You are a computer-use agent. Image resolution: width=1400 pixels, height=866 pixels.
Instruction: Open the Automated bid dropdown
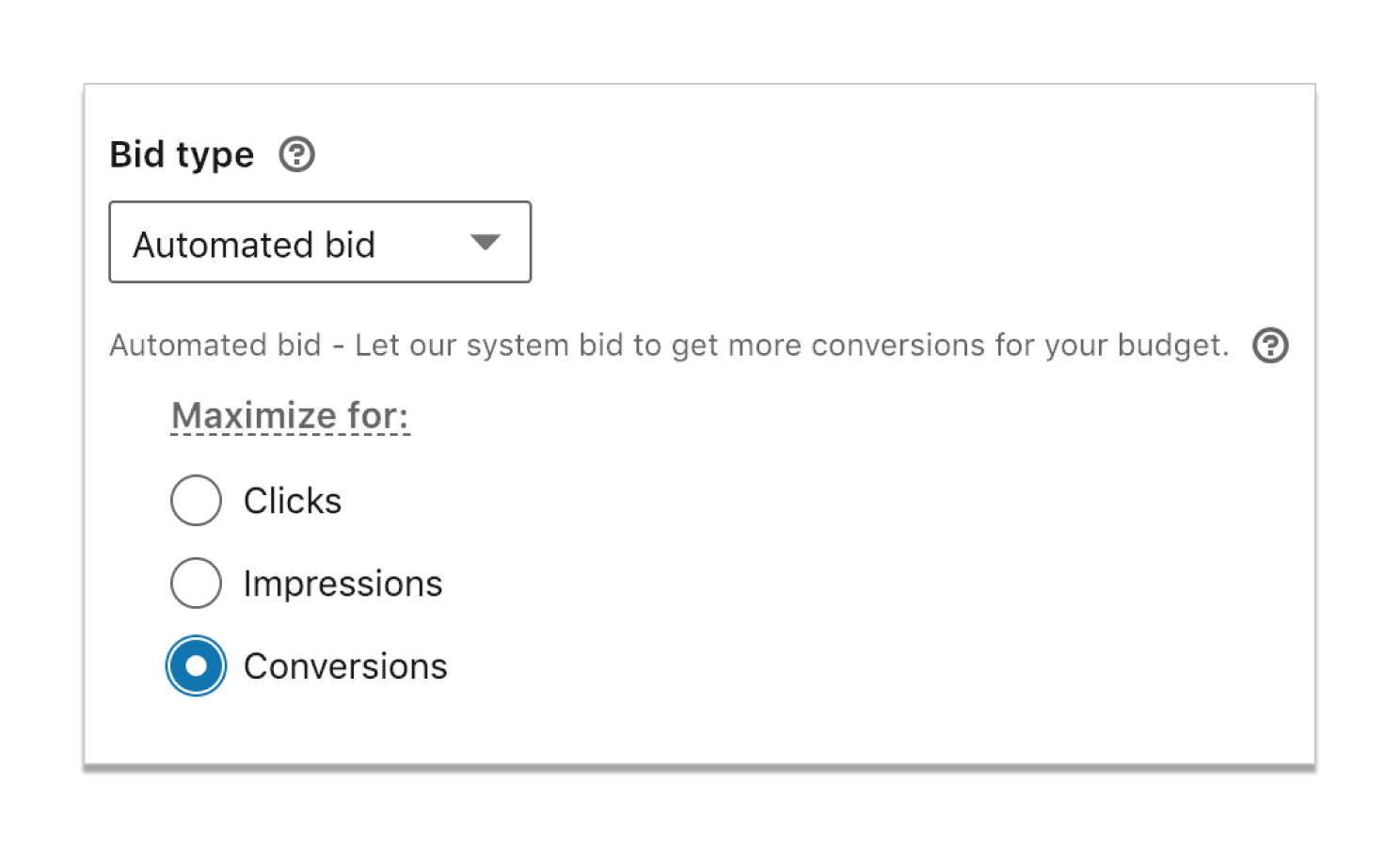[x=320, y=242]
